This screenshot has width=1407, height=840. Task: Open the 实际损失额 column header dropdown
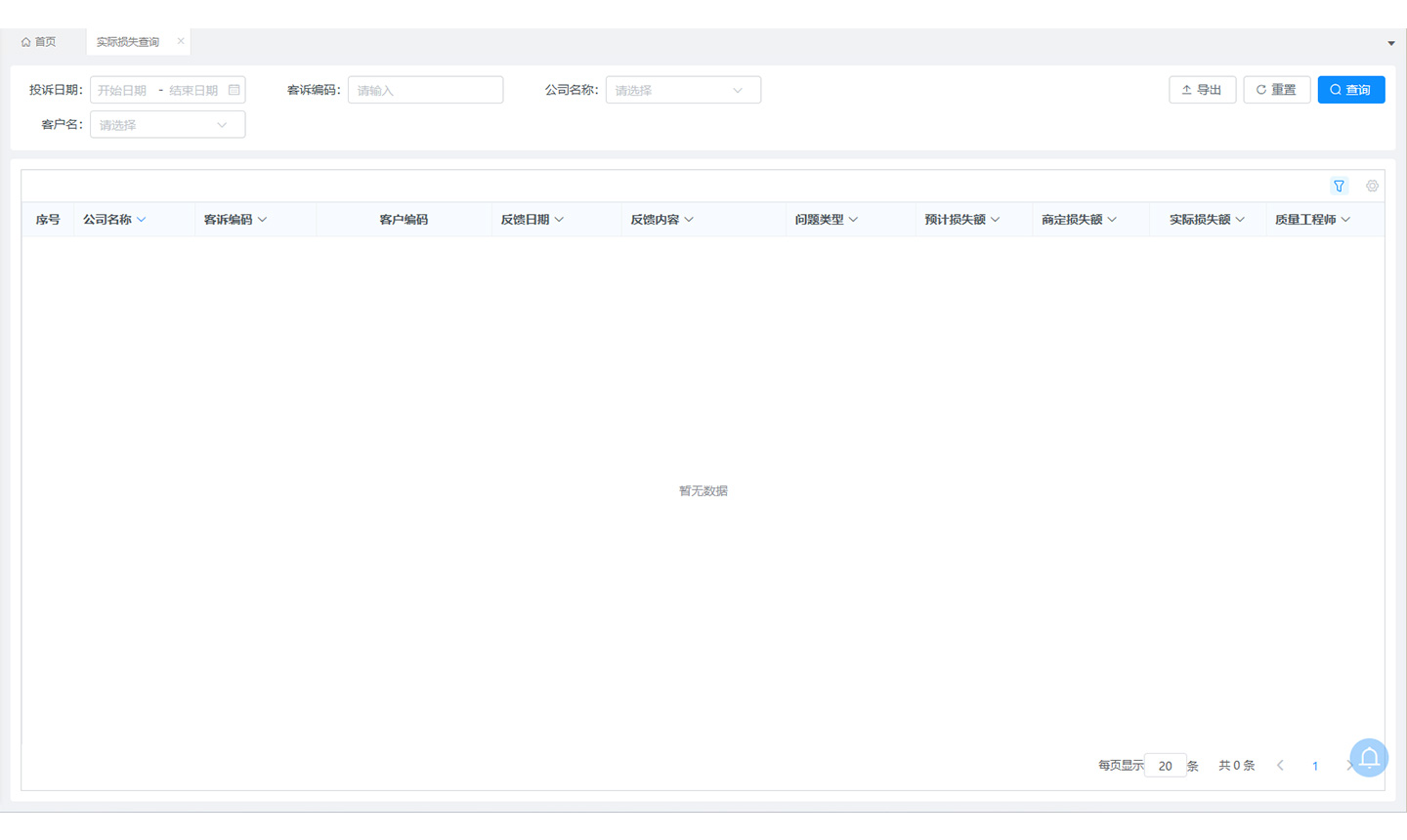(x=1240, y=220)
